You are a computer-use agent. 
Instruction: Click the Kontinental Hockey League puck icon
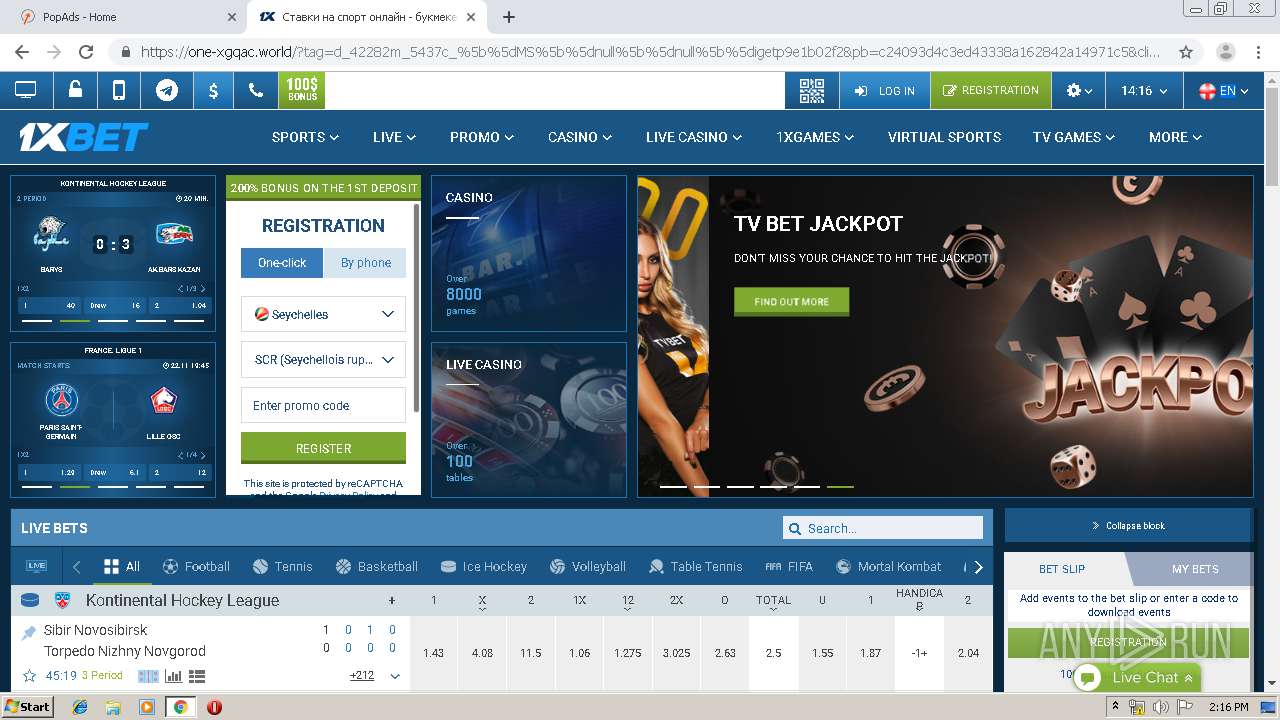point(30,601)
